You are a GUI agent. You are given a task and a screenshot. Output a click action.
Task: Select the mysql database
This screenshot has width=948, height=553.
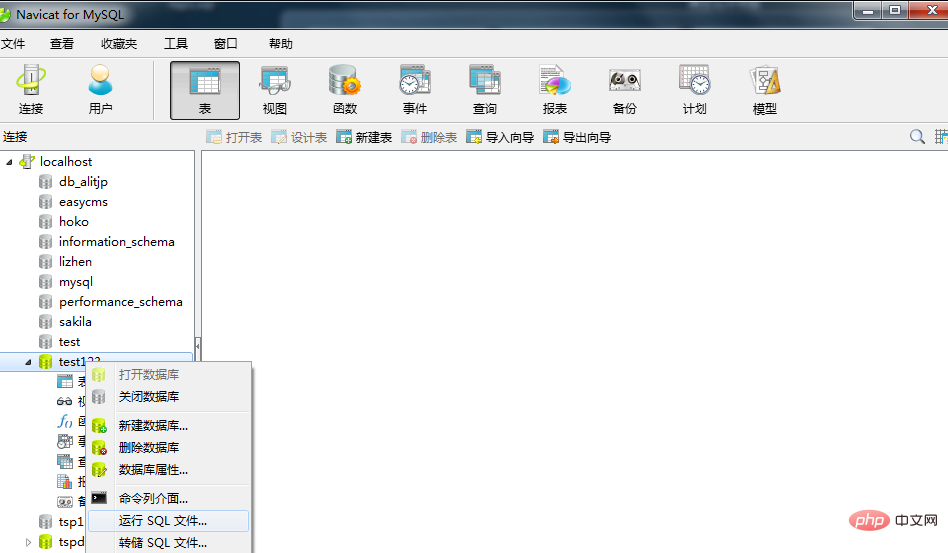[x=76, y=282]
